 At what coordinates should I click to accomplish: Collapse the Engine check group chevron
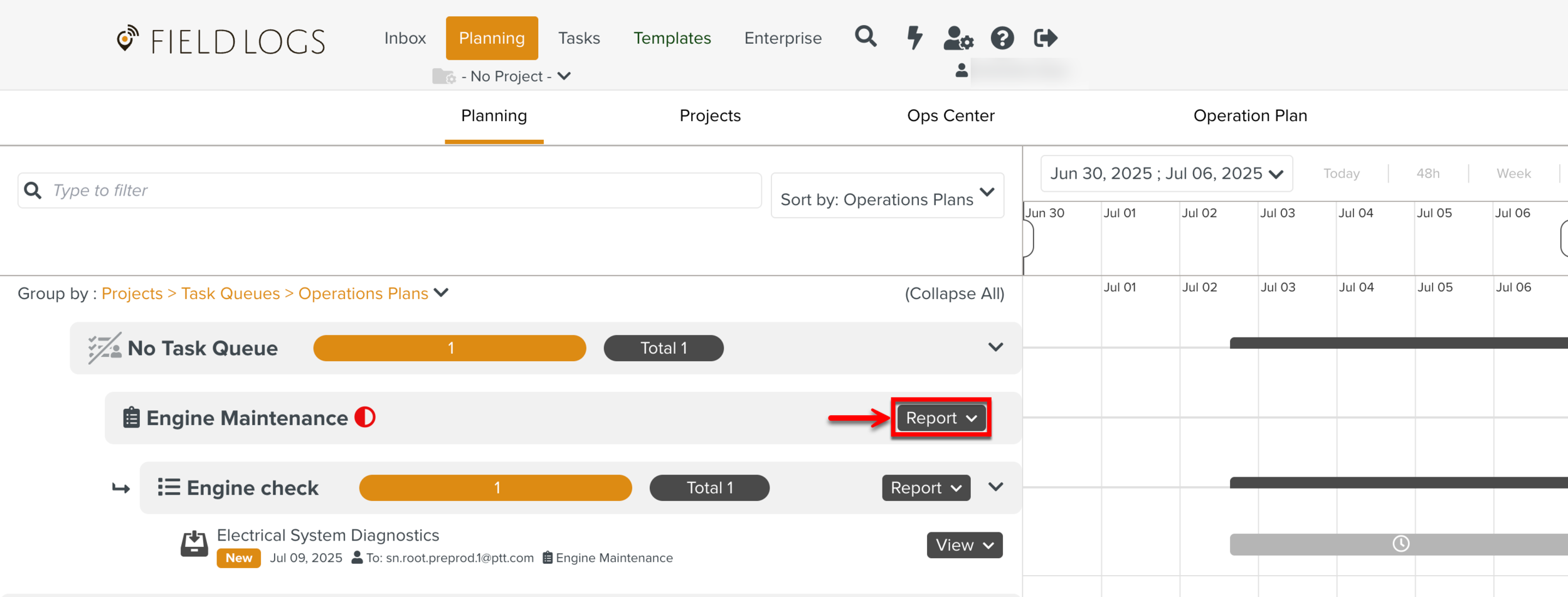coord(995,487)
